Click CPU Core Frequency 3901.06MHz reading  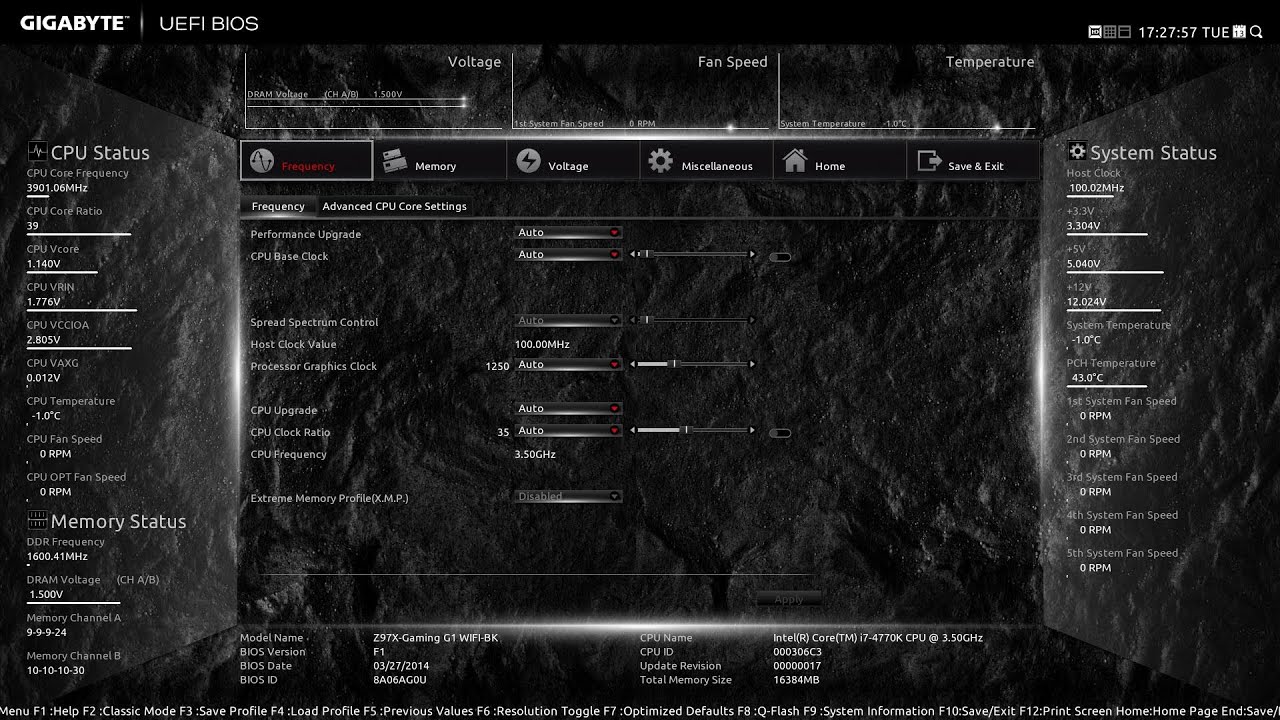[x=57, y=188]
